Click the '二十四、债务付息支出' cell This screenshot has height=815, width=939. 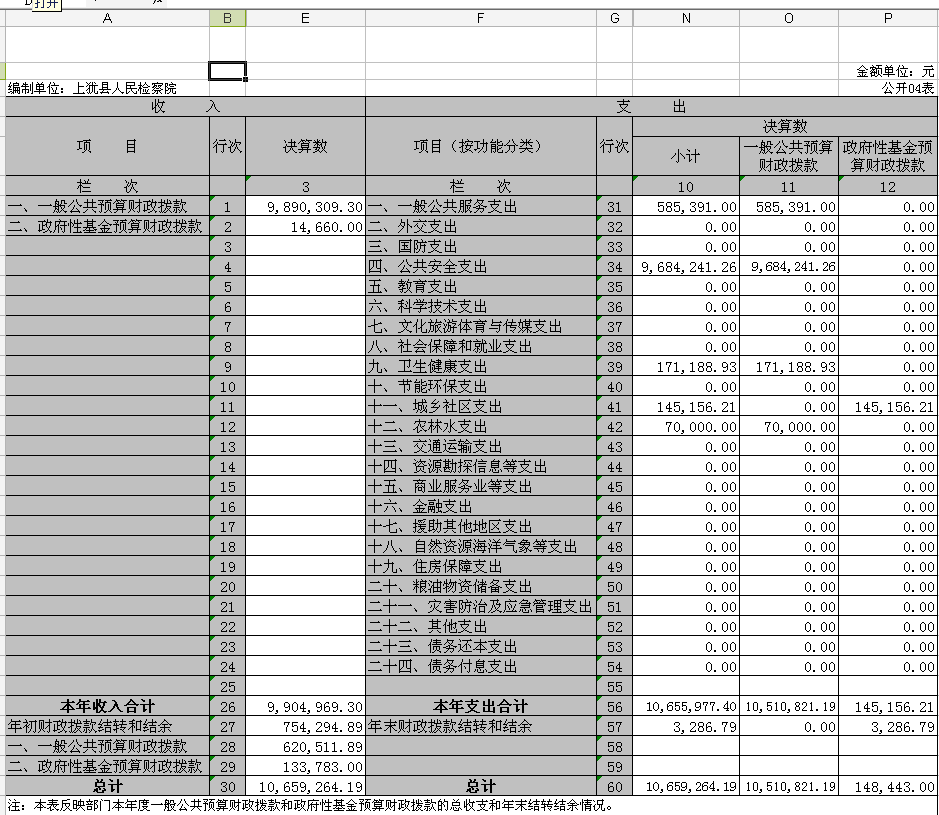[481, 666]
